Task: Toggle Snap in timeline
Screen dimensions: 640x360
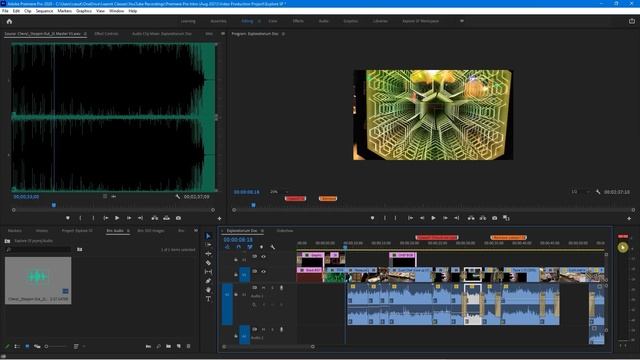Action: click(x=238, y=247)
